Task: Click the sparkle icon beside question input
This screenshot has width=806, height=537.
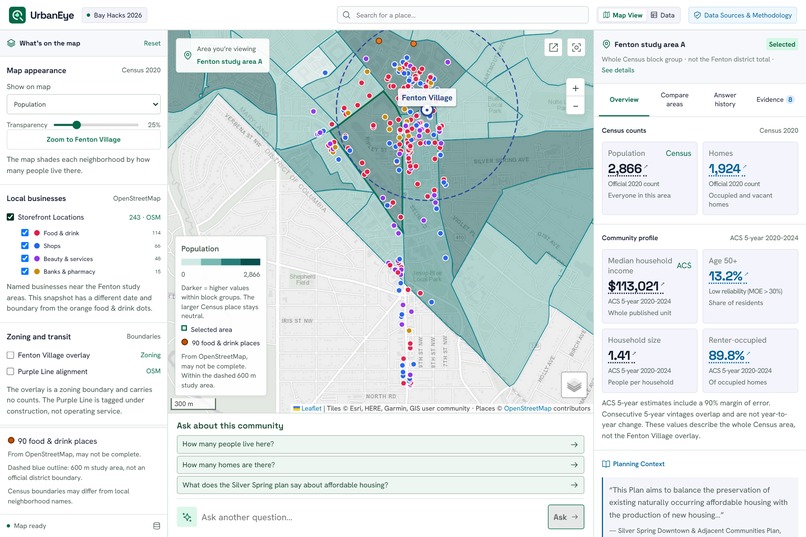Action: 187,517
